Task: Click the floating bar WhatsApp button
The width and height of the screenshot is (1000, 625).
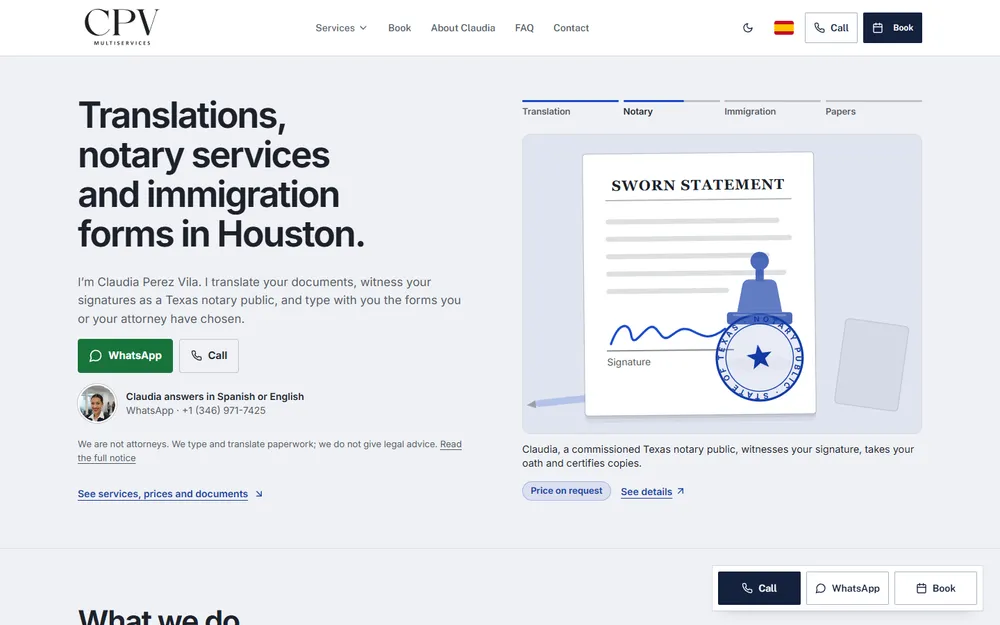Action: (x=847, y=588)
